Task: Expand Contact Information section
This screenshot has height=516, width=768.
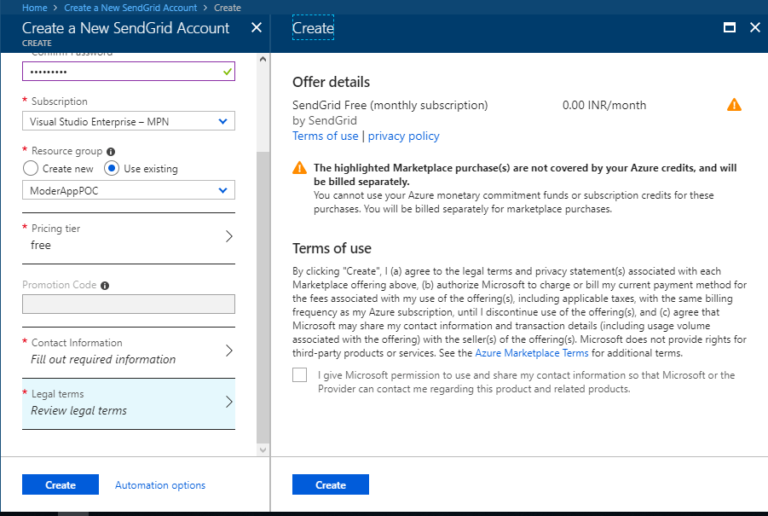Action: click(128, 351)
